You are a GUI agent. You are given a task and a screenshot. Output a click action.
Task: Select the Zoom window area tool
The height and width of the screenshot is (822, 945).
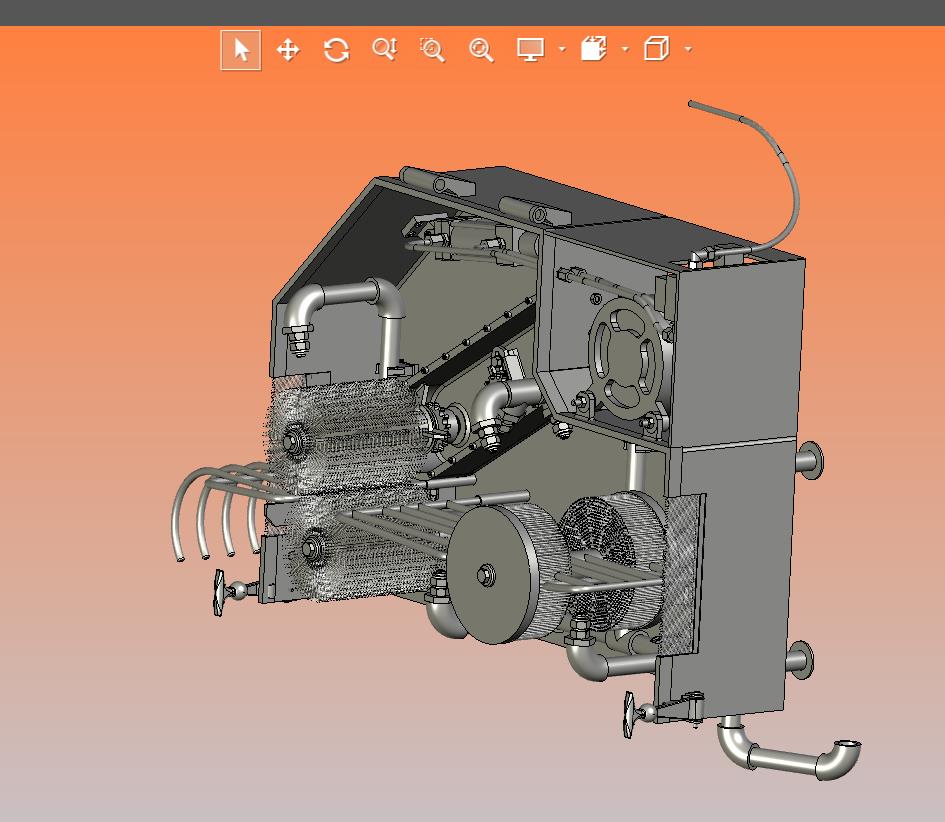point(432,50)
